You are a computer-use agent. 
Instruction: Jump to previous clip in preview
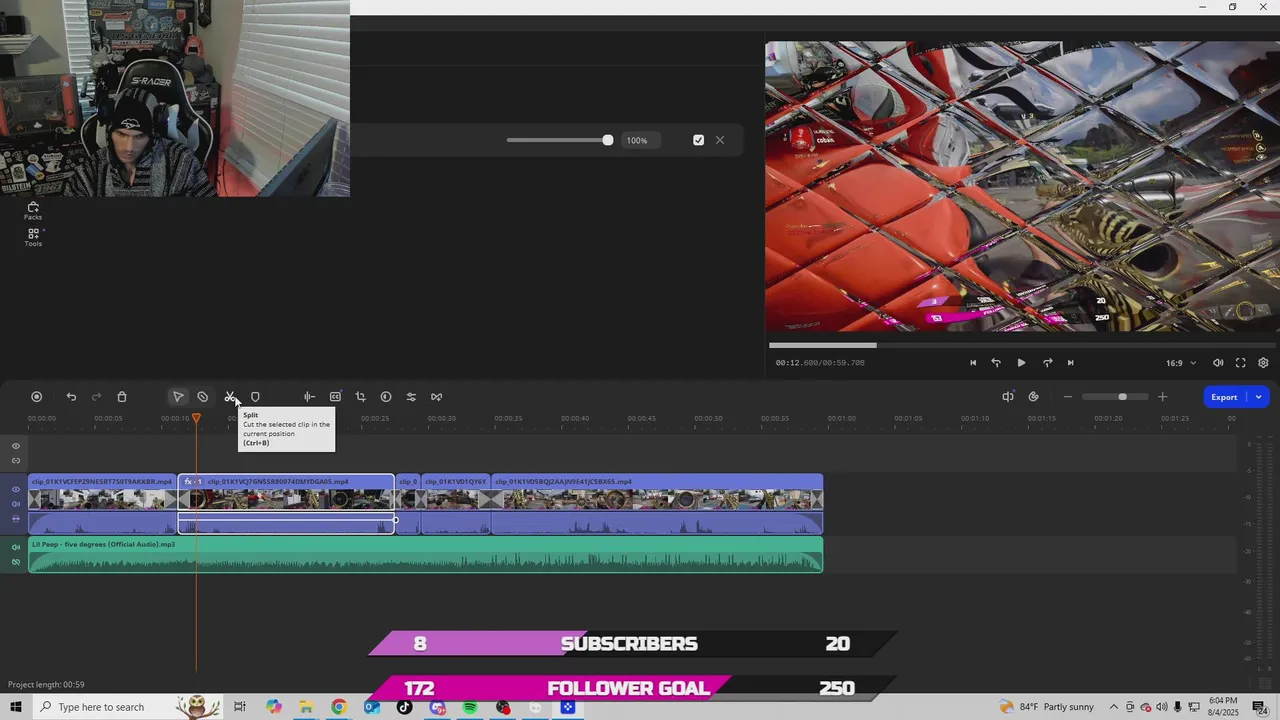[973, 363]
